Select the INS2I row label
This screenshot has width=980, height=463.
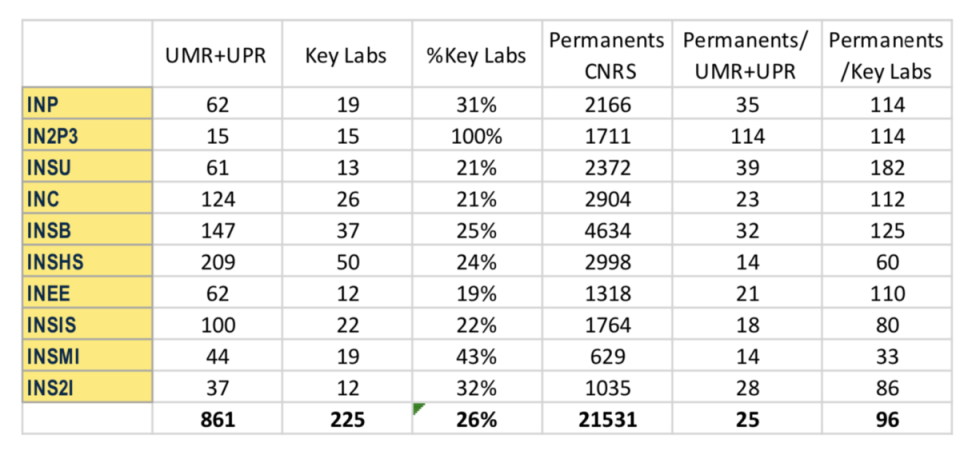coord(87,388)
